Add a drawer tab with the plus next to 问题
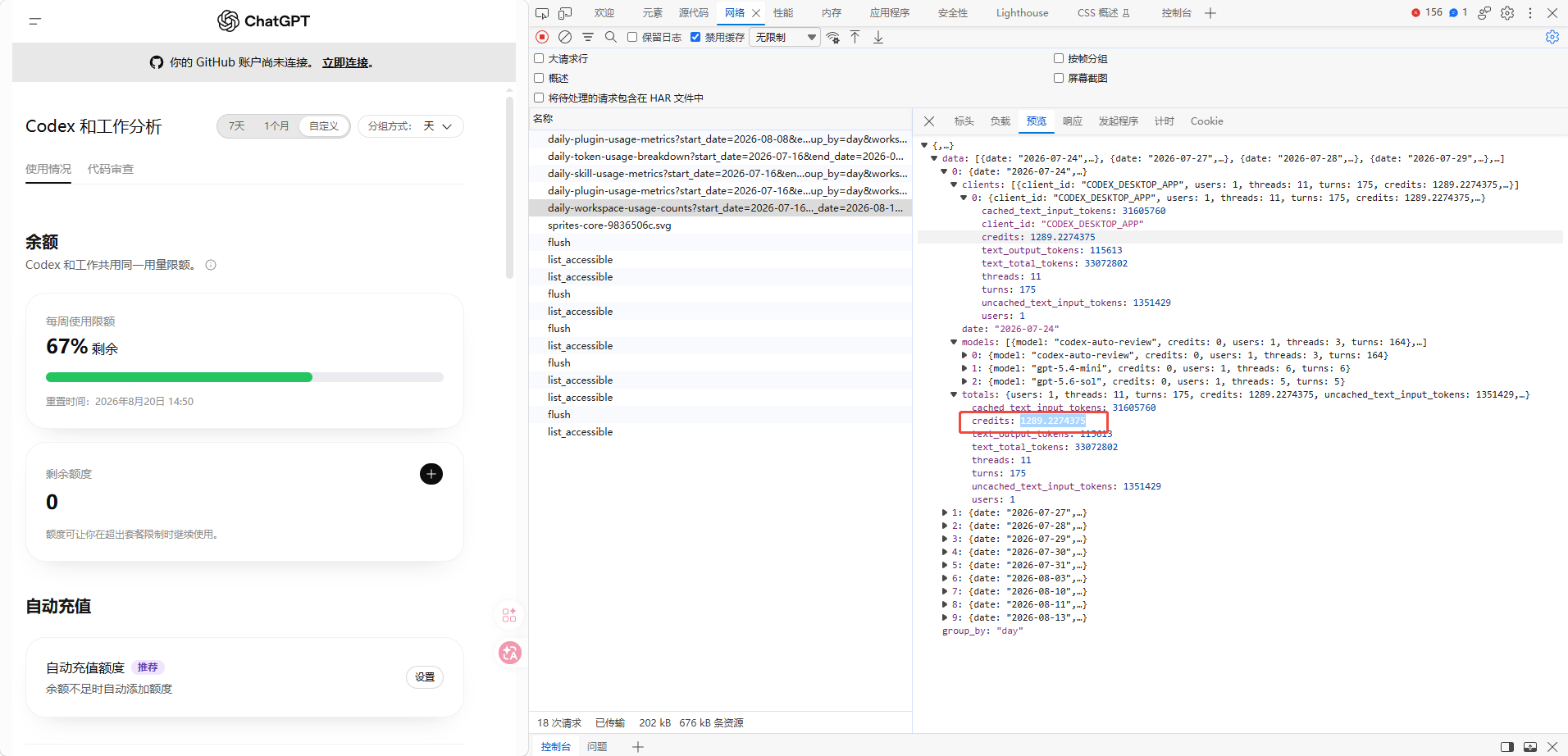This screenshot has width=1568, height=756. (638, 747)
